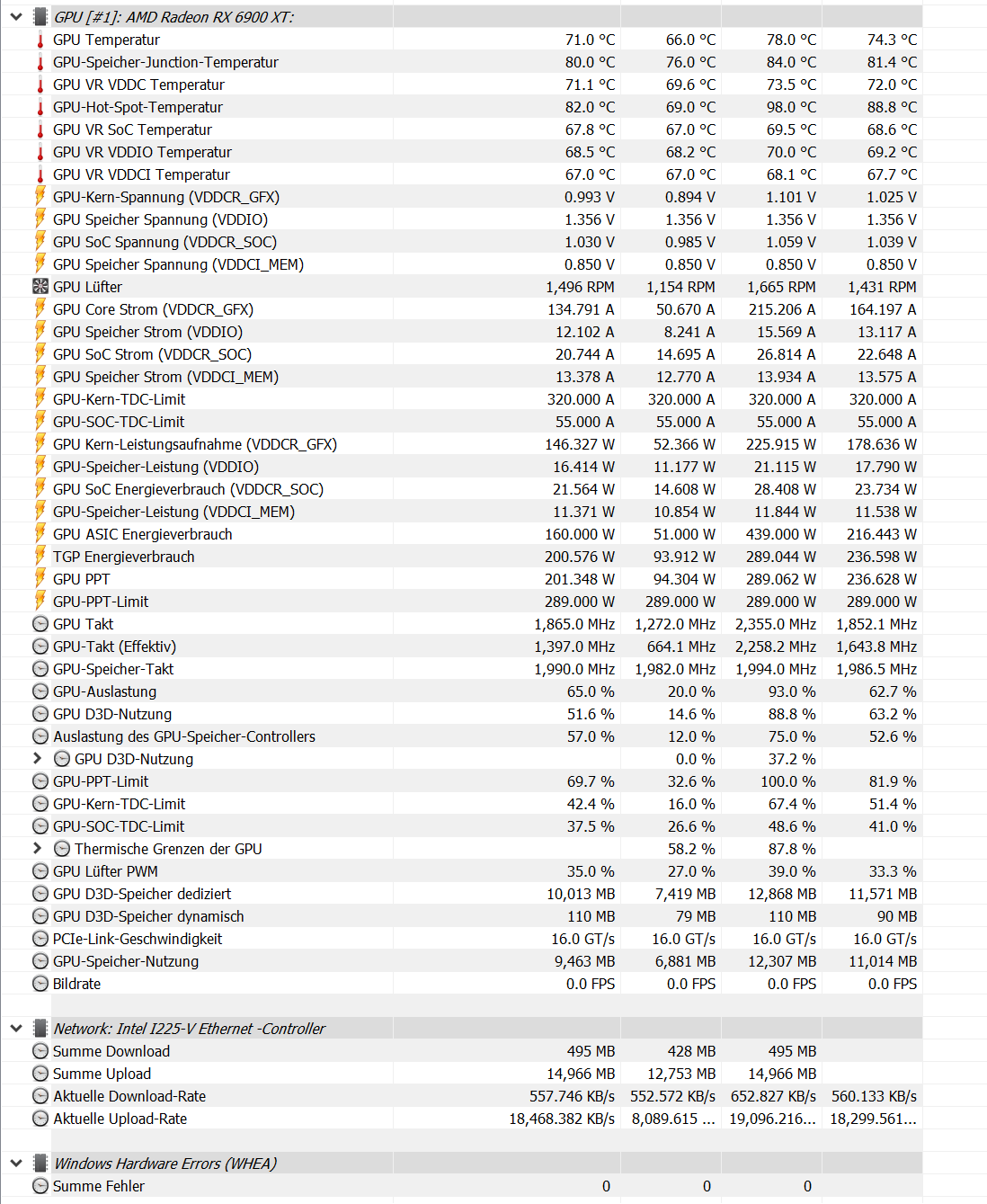Click the 18,468.382 KB/s upload rate value
The height and width of the screenshot is (1204, 987).
(562, 1119)
